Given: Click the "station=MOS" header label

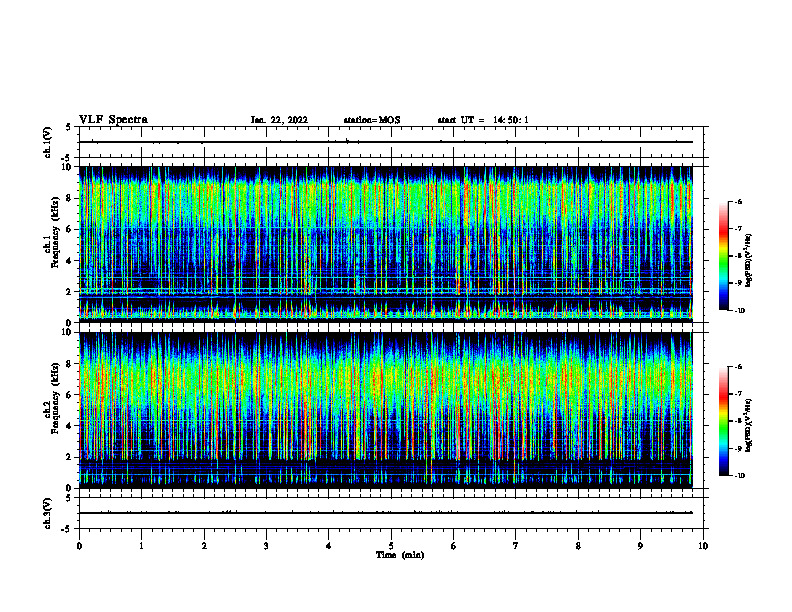Looking at the screenshot, I should (x=372, y=120).
